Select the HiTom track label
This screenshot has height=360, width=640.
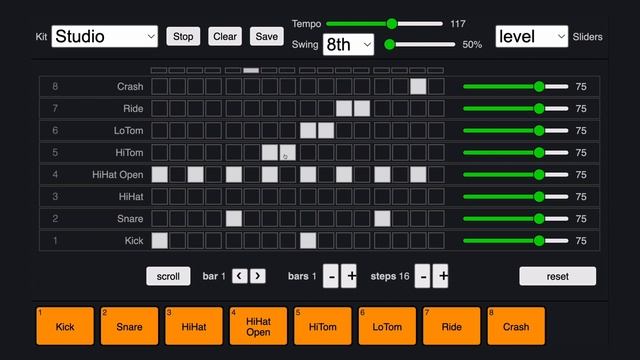click(129, 153)
